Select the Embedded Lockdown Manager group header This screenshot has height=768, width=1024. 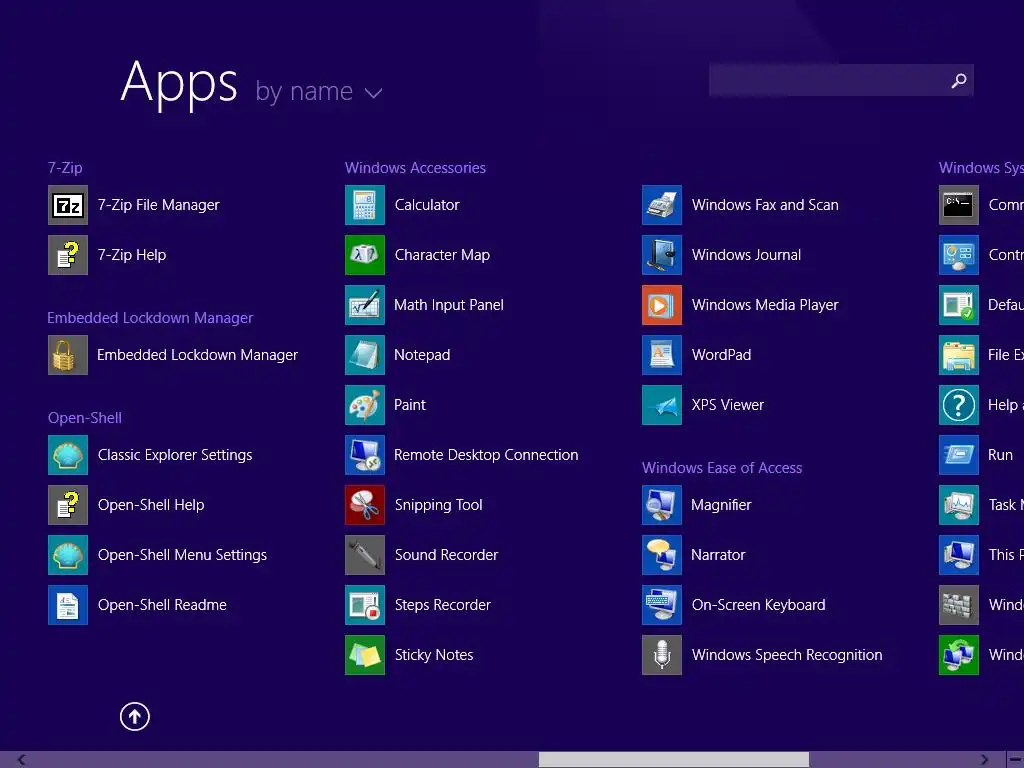(150, 318)
